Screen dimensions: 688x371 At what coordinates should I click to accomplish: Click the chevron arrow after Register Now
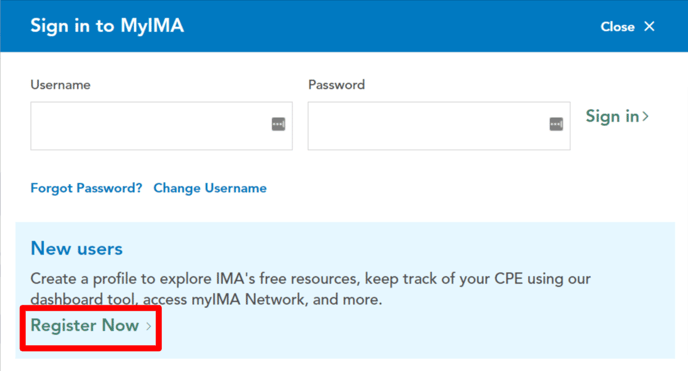149,326
